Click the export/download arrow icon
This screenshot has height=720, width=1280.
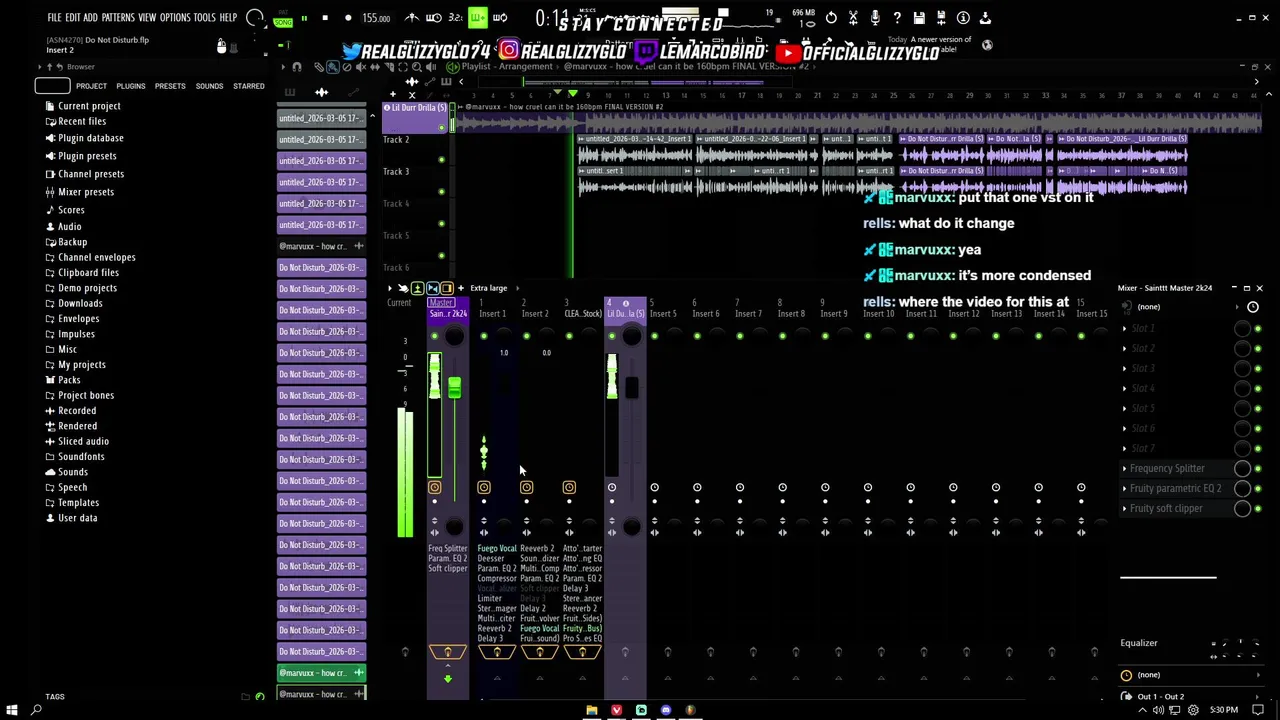pos(985,18)
